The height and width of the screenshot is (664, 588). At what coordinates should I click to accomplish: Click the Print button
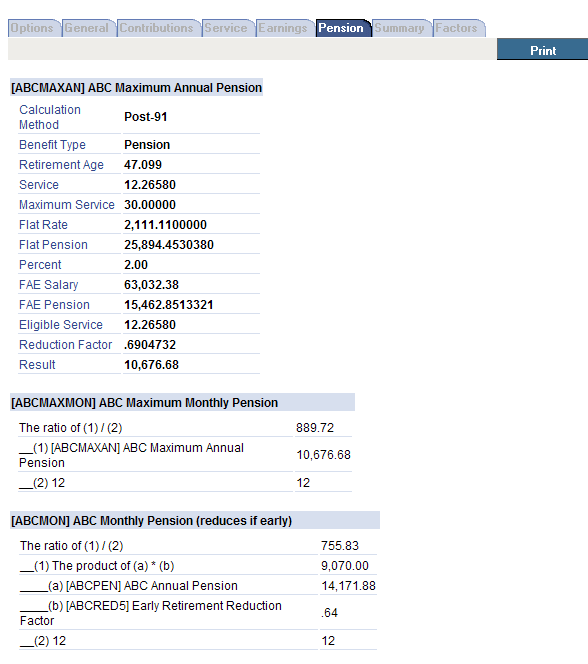tap(543, 49)
